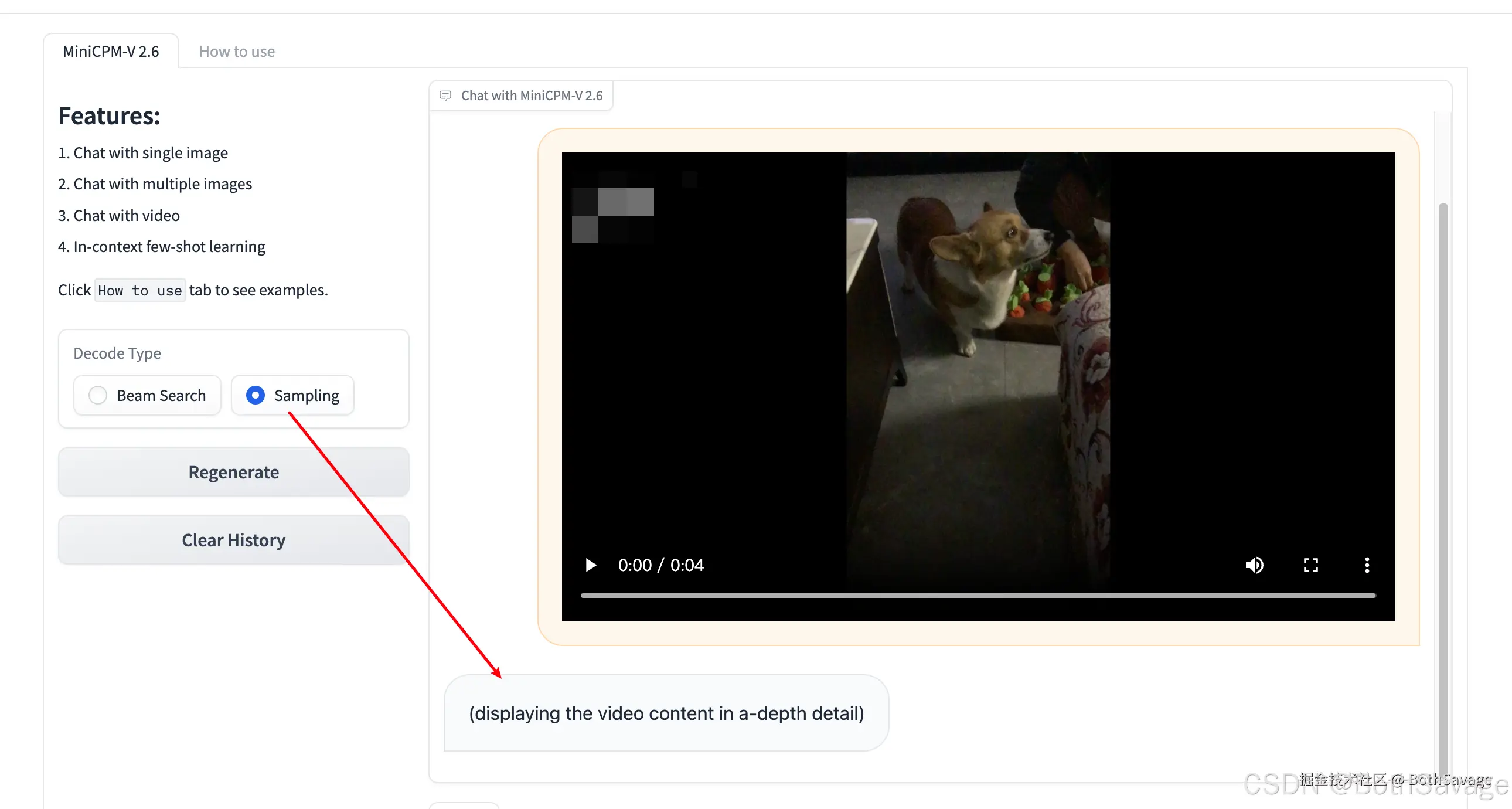Image resolution: width=1512 pixels, height=809 pixels.
Task: Open video more options menu
Action: (1367, 565)
